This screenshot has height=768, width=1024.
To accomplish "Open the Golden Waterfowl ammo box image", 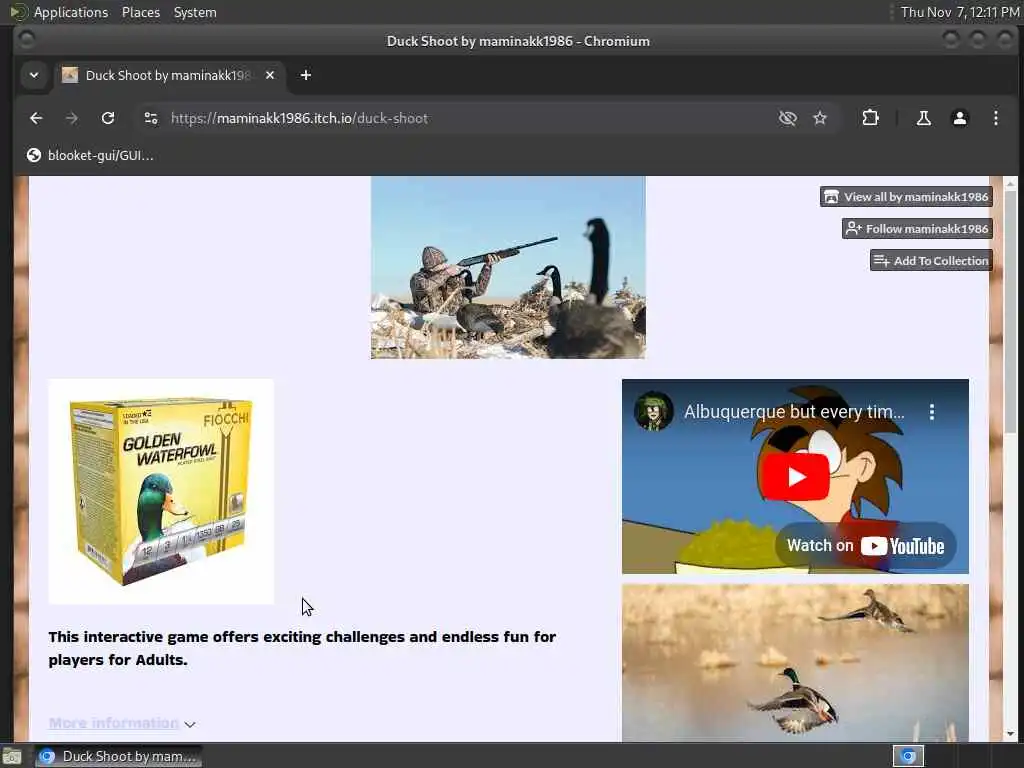I will point(161,492).
